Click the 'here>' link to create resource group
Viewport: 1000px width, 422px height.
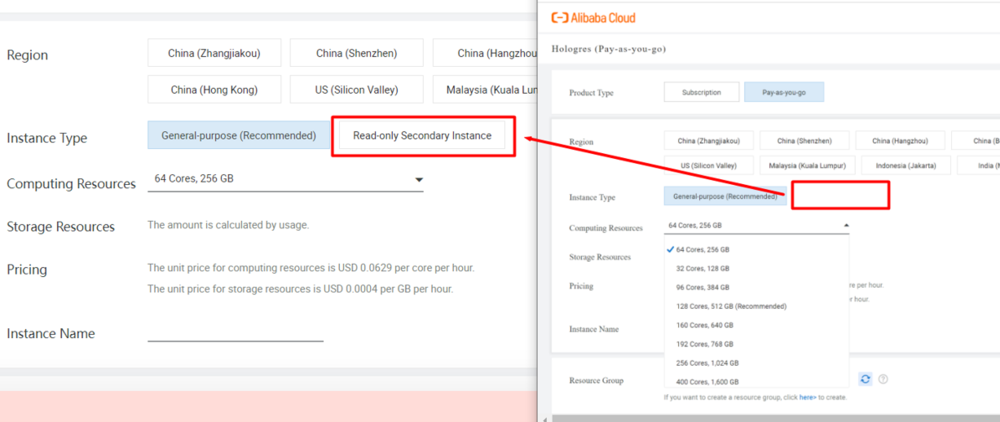tap(807, 397)
